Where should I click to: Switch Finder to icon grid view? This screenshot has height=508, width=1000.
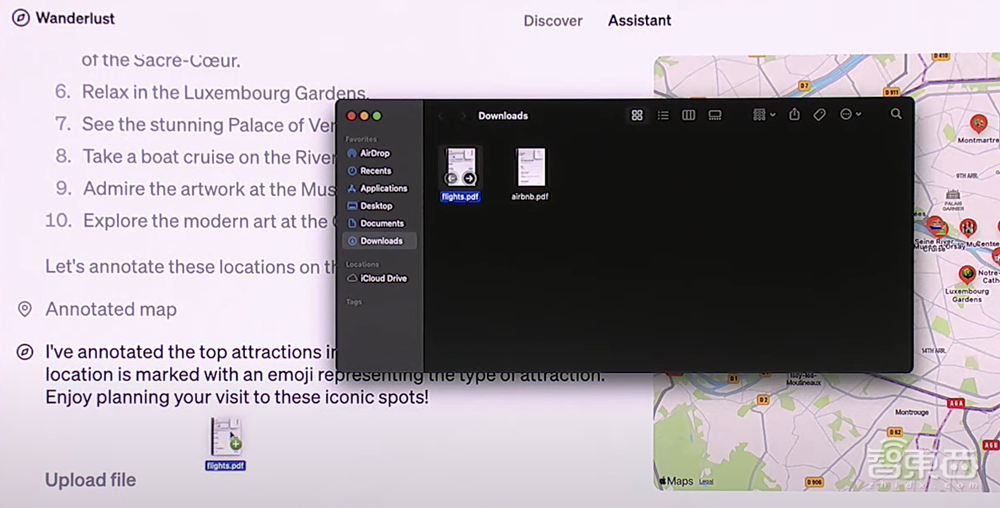[637, 115]
